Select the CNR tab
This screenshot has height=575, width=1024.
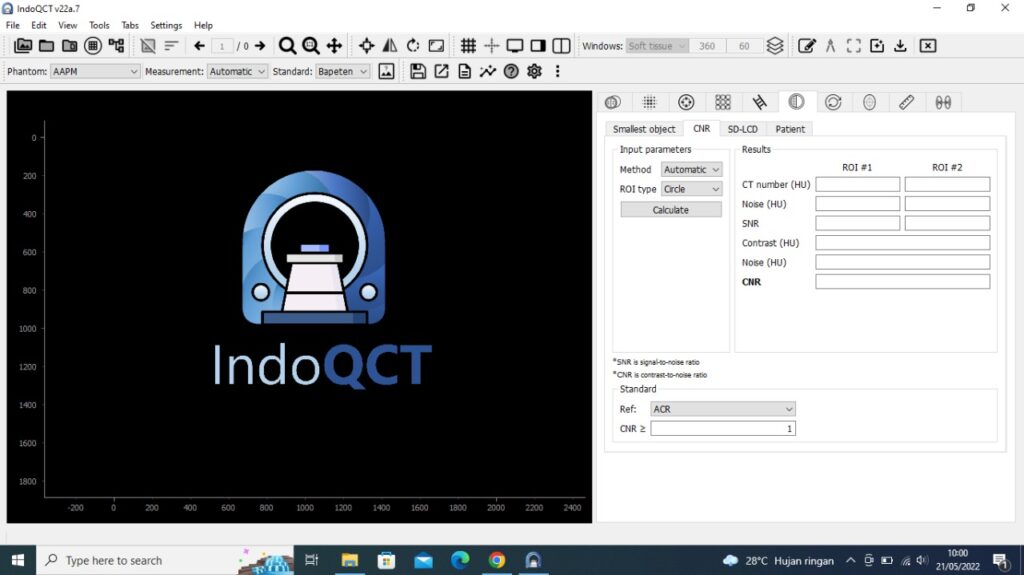[x=701, y=128]
